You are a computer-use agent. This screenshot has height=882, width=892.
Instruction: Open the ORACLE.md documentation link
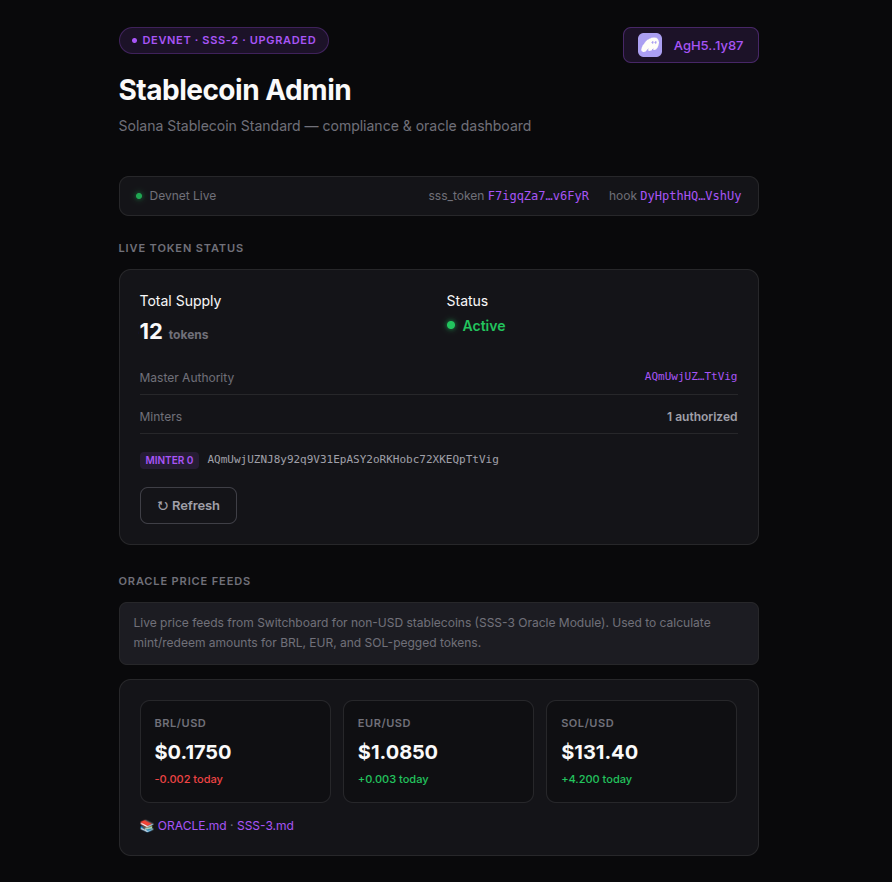click(x=192, y=826)
